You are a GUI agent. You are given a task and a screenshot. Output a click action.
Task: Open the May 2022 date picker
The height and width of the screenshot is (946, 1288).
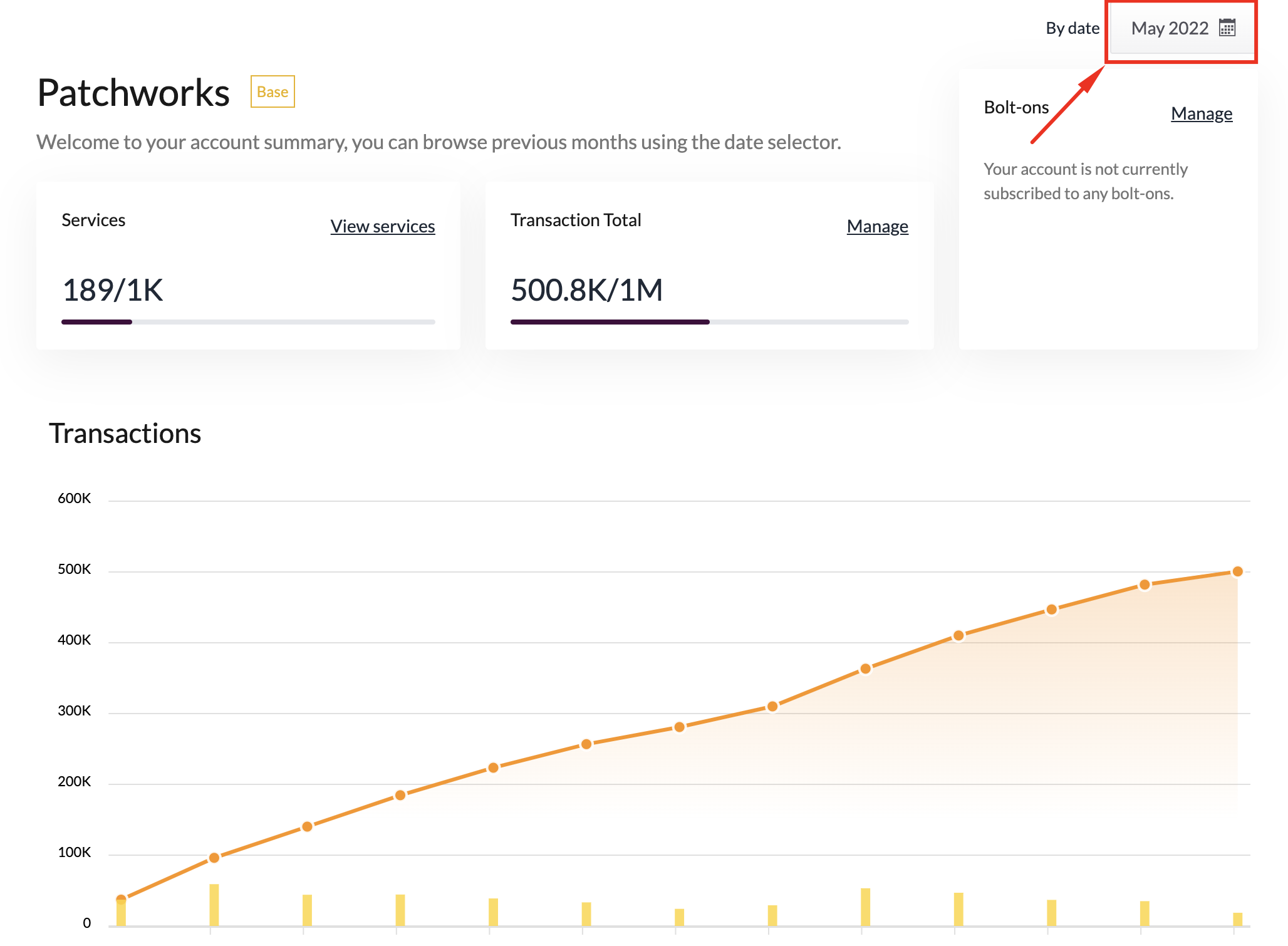click(x=1182, y=29)
